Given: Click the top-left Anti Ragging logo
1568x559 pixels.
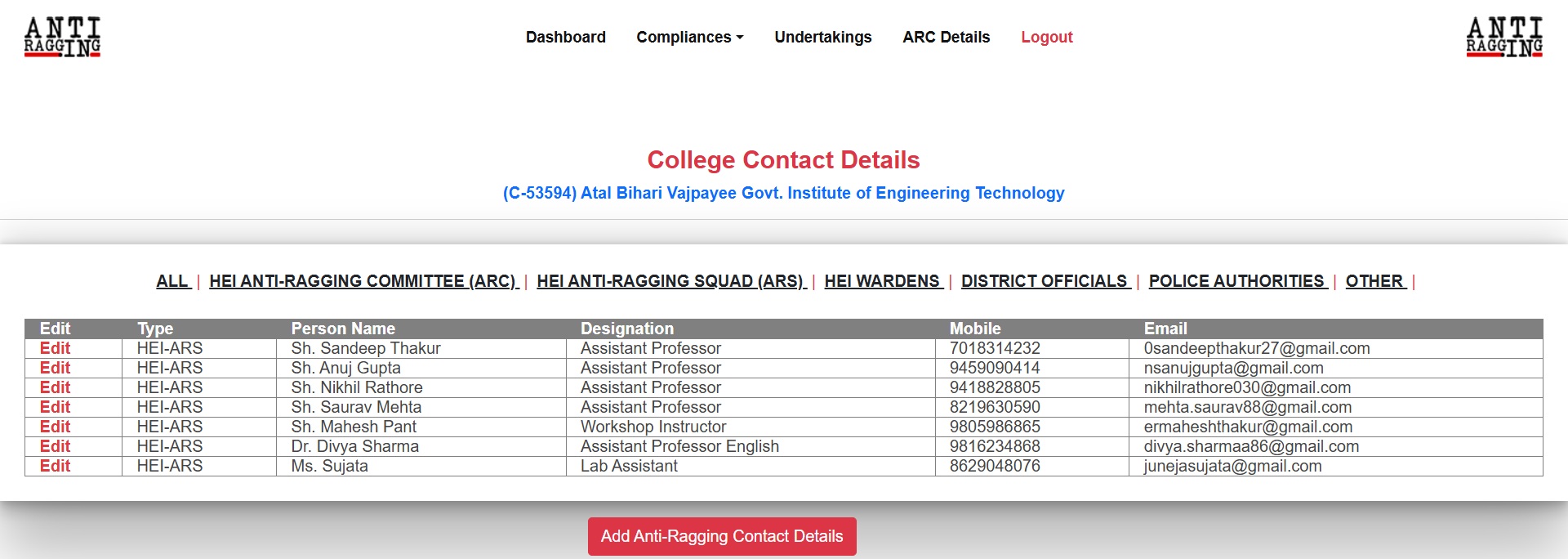Looking at the screenshot, I should point(62,38).
